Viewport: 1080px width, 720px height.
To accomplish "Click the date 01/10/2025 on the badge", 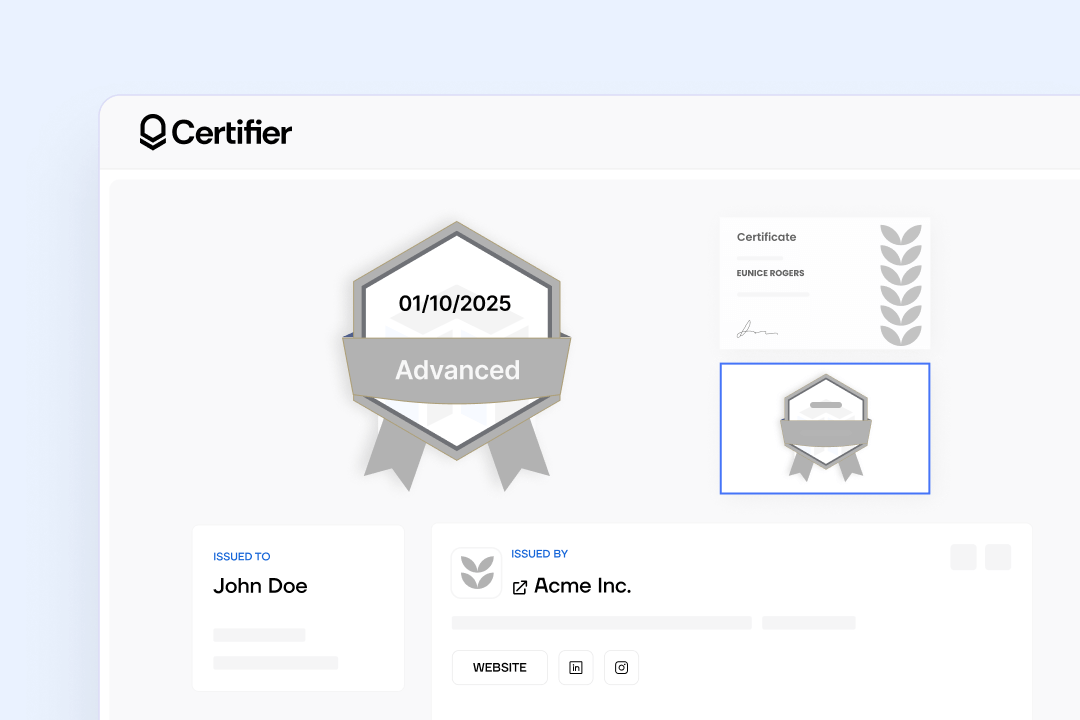I will click(455, 303).
